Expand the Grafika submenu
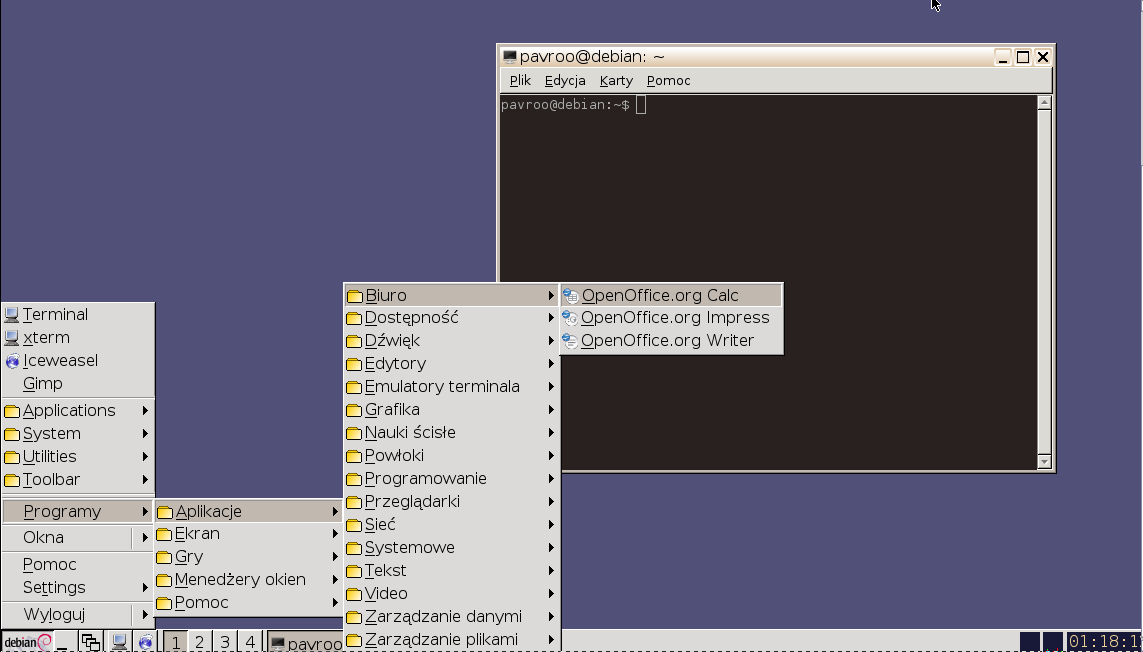 [x=392, y=410]
